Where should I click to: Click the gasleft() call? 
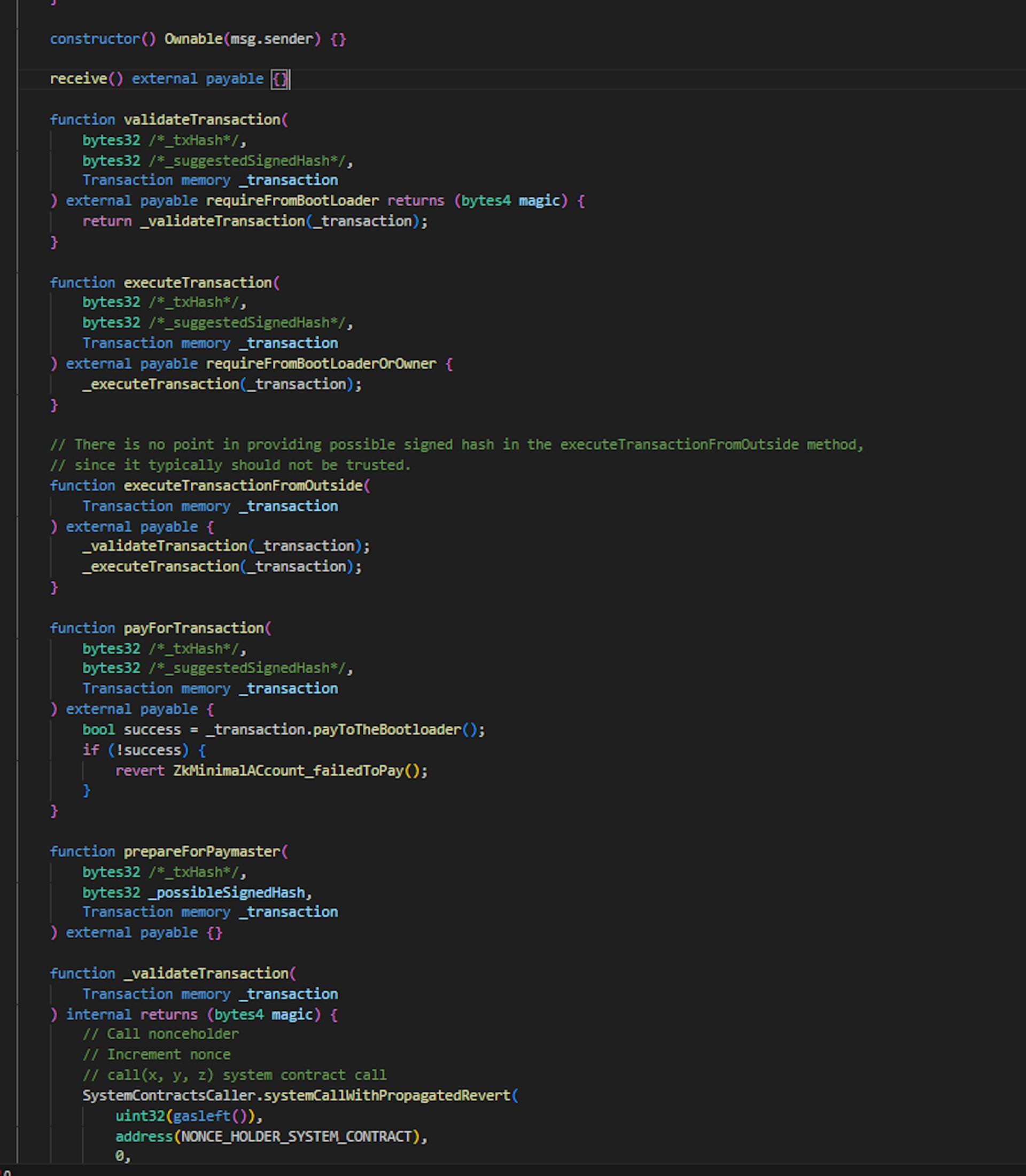point(209,1116)
